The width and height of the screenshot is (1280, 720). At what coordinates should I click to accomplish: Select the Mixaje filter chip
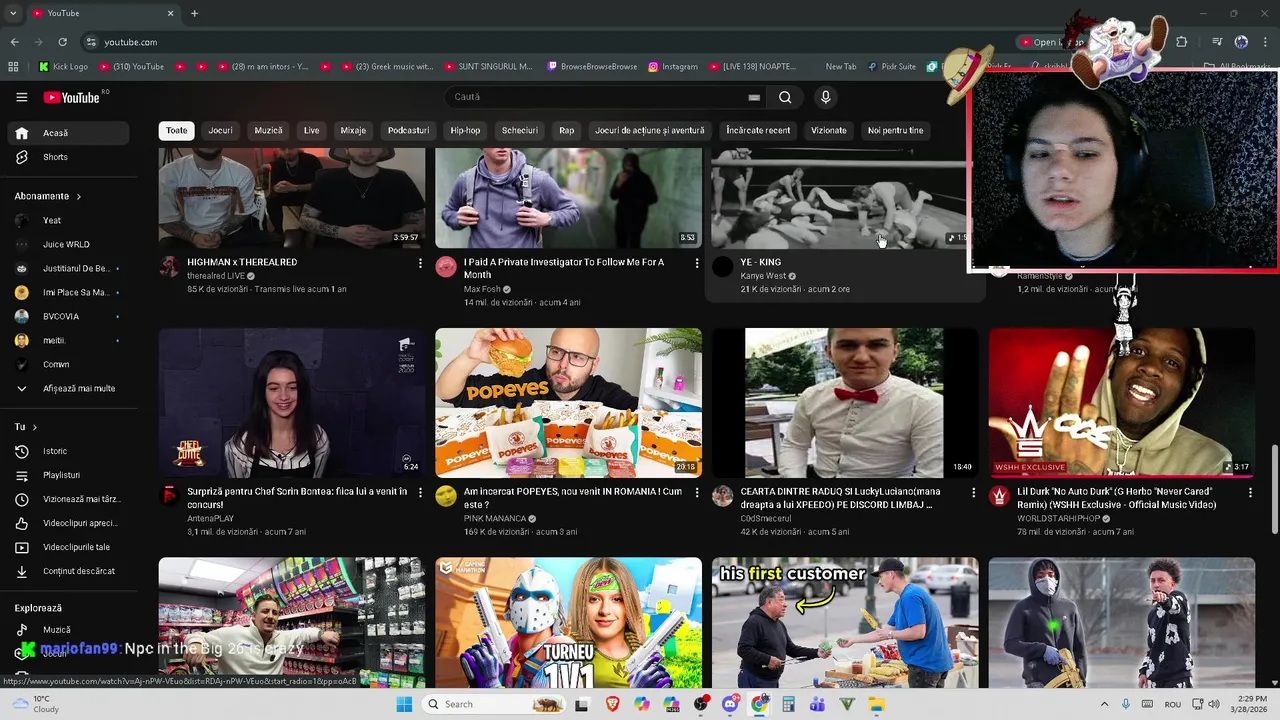[x=353, y=130]
